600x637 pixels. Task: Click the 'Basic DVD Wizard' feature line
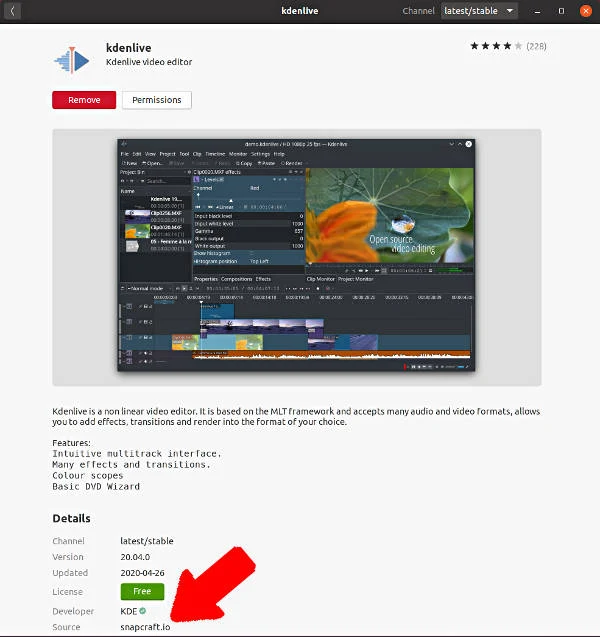tap(96, 486)
